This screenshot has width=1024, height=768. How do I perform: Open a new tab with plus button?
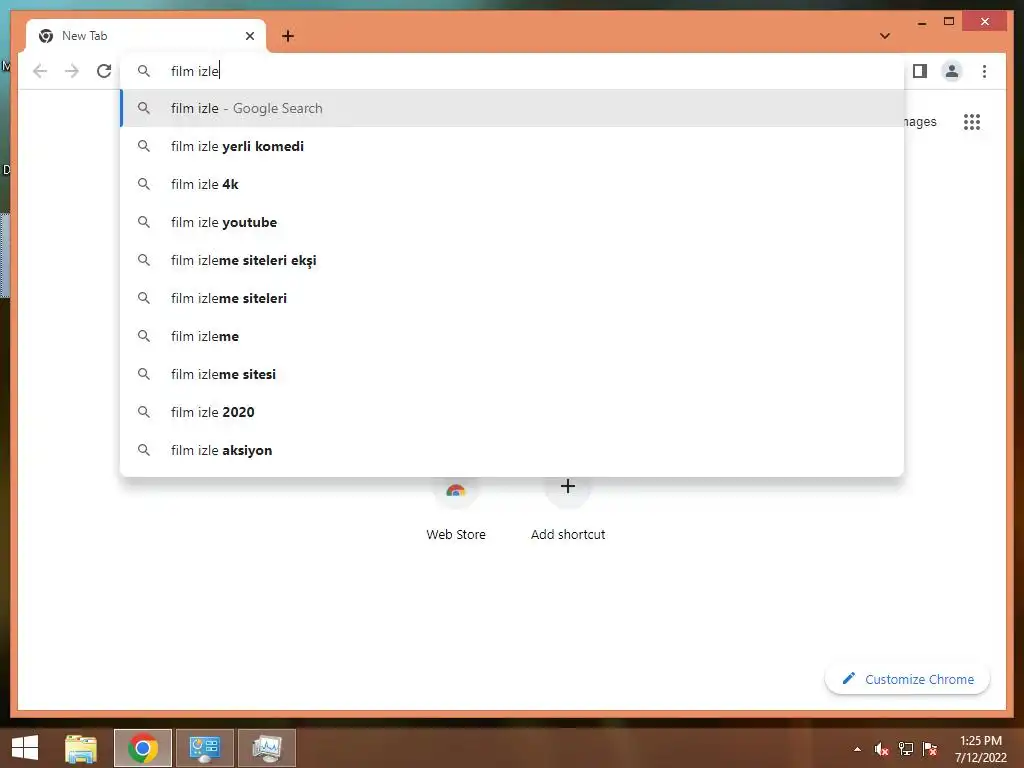(288, 36)
